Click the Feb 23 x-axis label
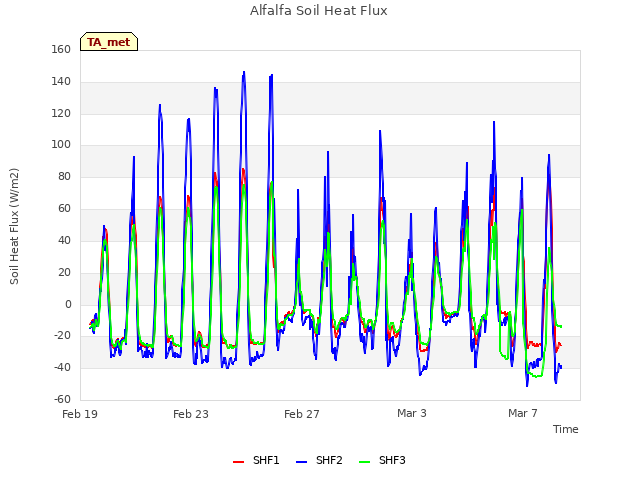Screen dimensions: 640x480 pos(191,414)
